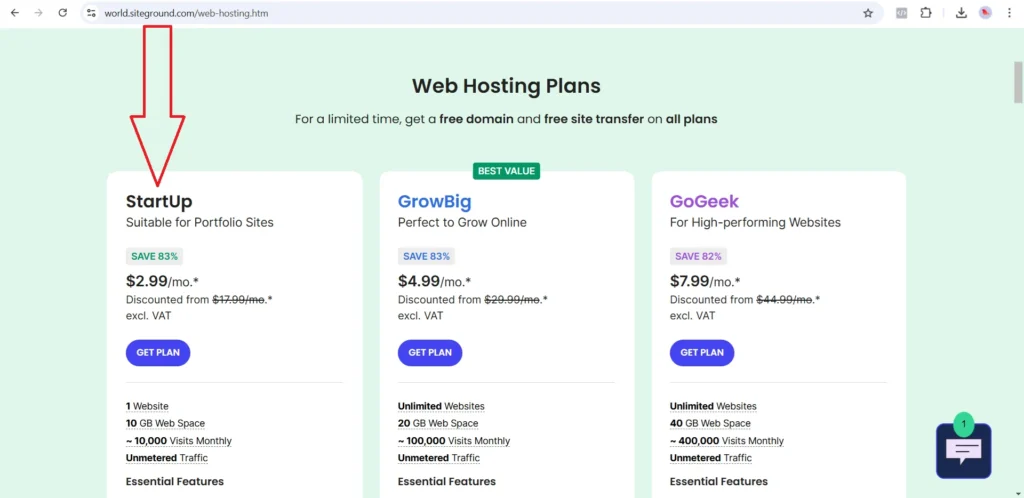Bookmark this page with the star
This screenshot has height=498, width=1024.
[868, 13]
